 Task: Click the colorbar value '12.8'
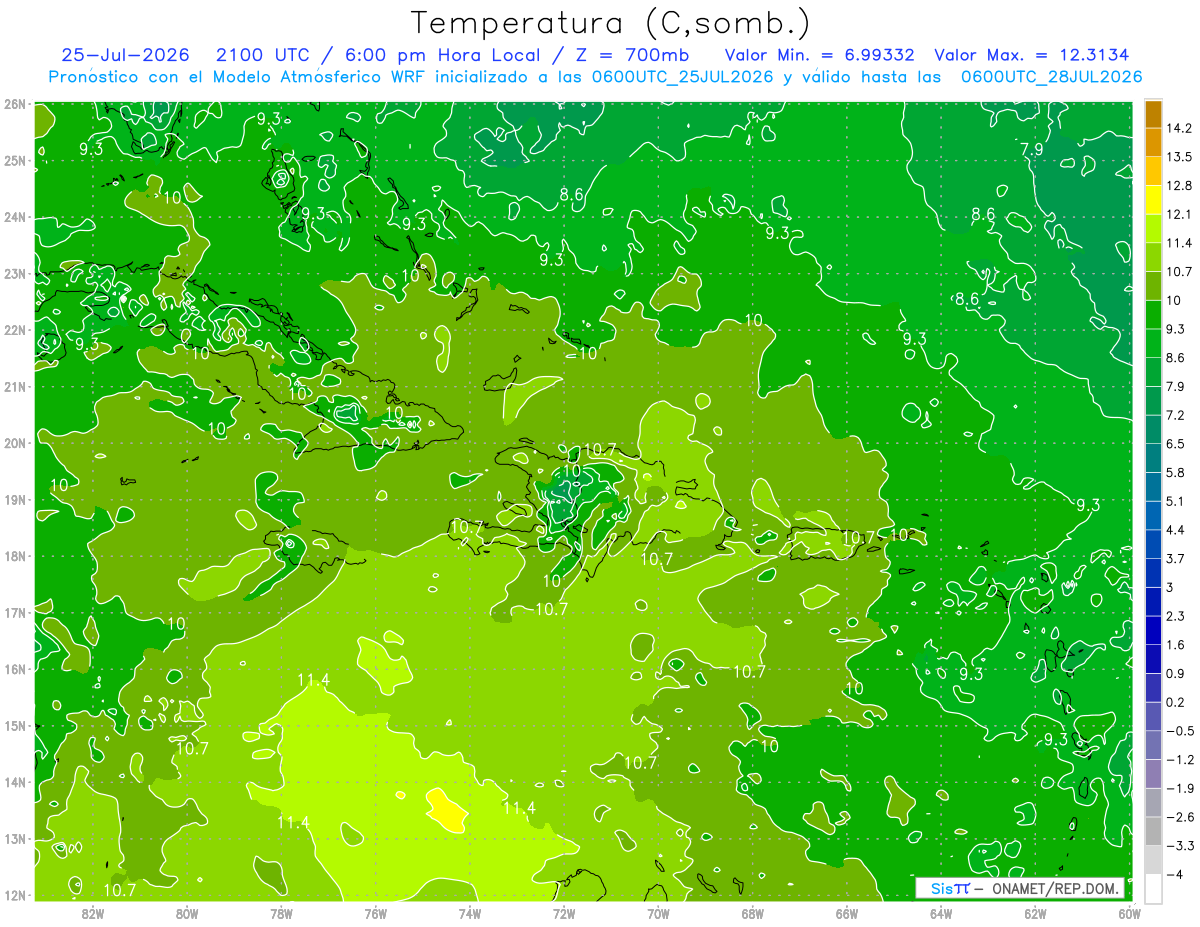pos(1180,185)
